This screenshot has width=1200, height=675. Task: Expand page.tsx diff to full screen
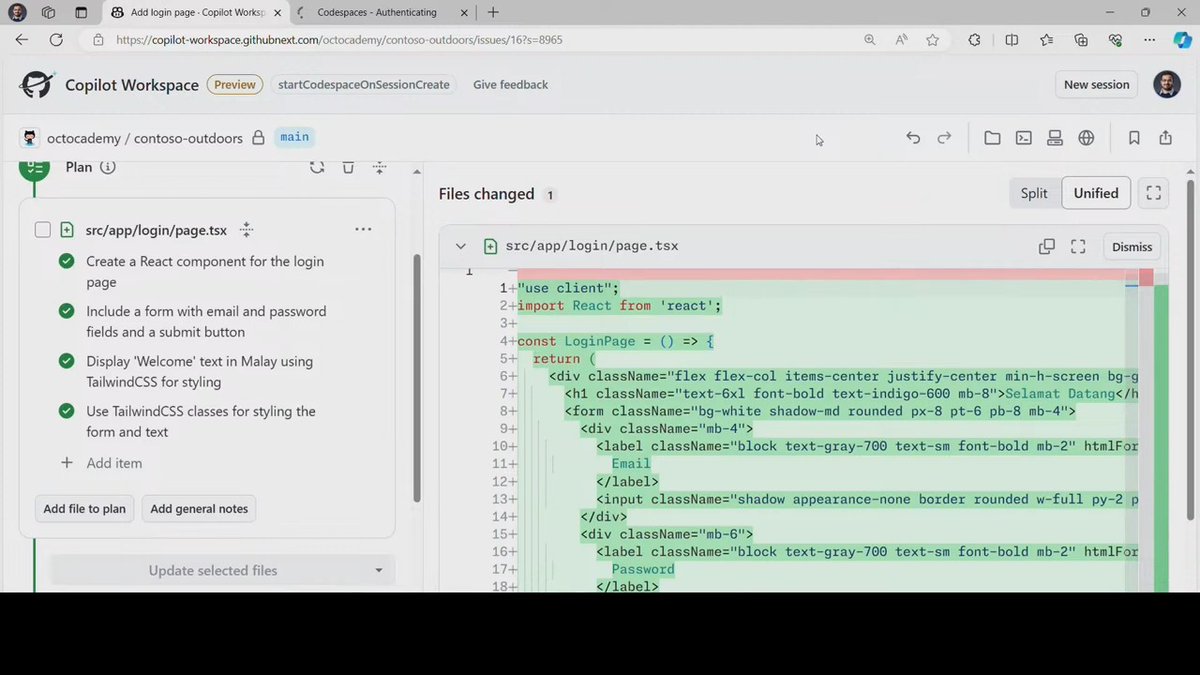1078,246
